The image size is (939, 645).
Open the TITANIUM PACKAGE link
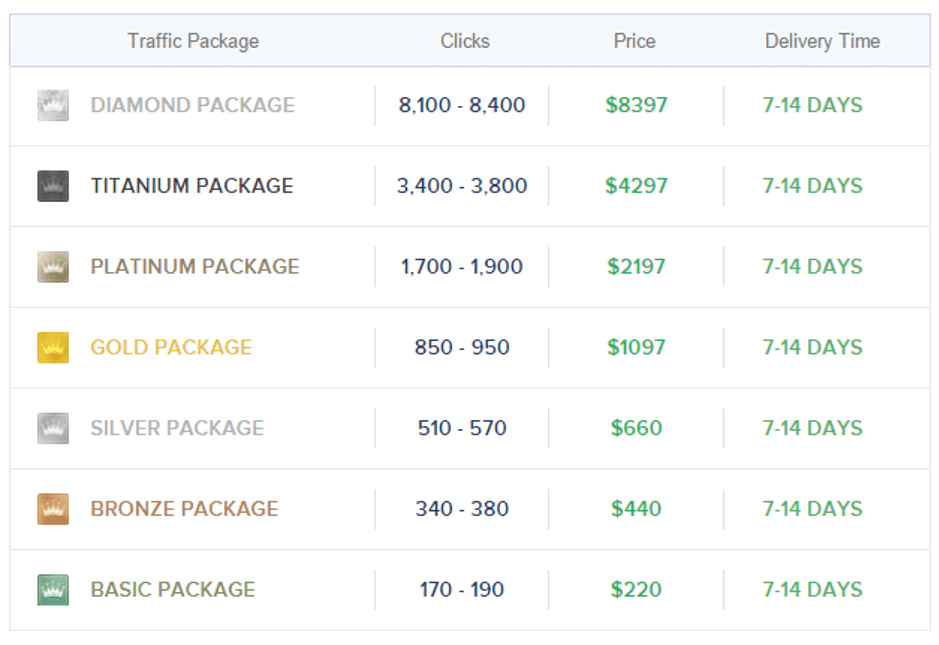click(x=192, y=186)
